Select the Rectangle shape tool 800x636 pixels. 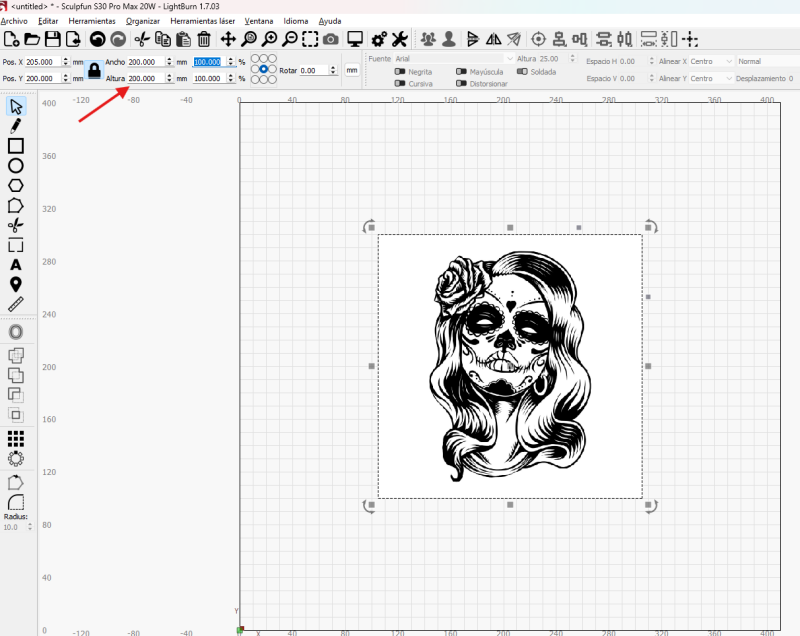point(16,146)
